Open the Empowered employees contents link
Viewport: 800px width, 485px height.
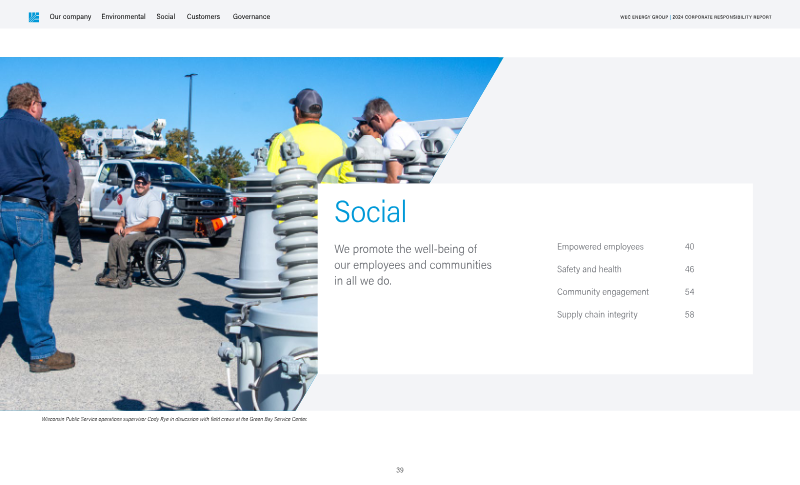600,247
